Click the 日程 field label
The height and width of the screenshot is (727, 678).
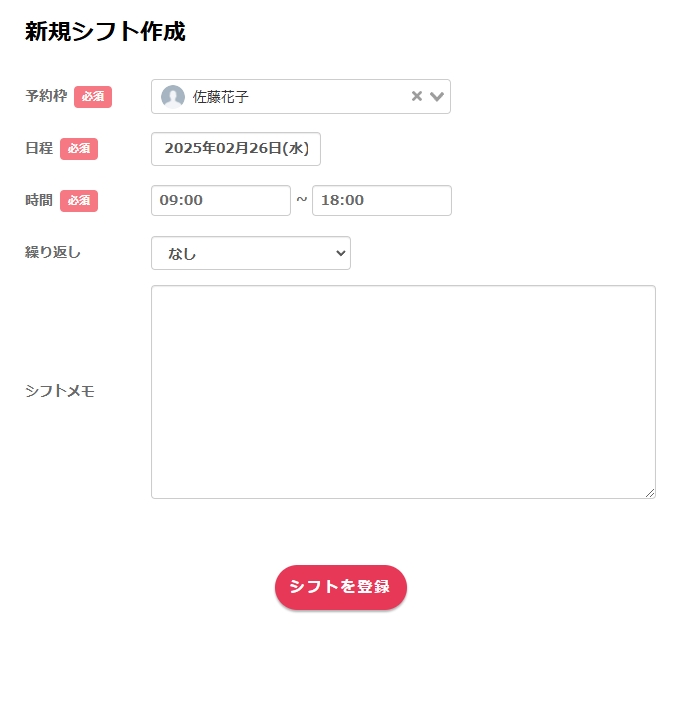(x=39, y=149)
